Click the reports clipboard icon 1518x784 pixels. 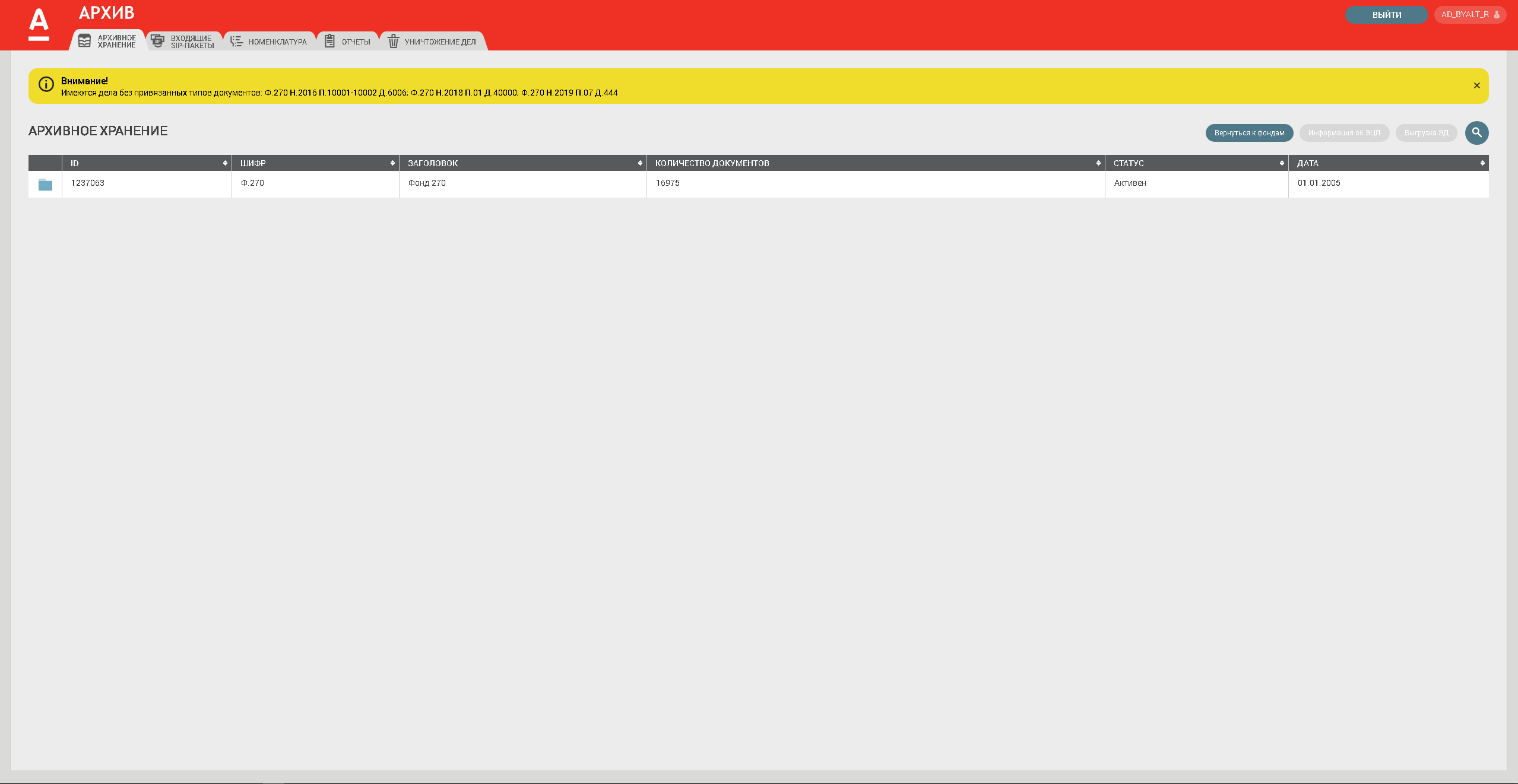click(x=329, y=41)
